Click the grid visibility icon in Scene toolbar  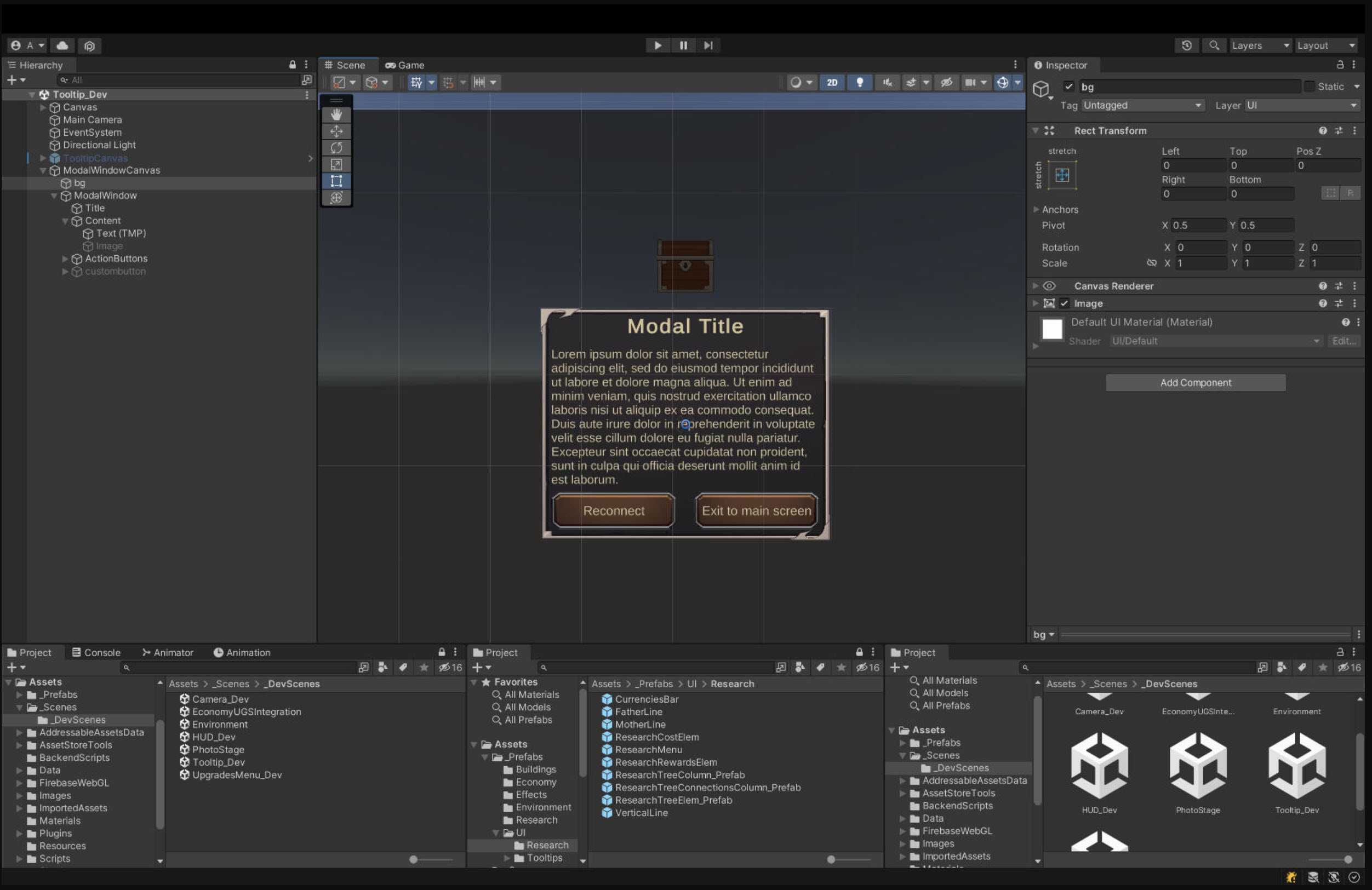coord(416,82)
